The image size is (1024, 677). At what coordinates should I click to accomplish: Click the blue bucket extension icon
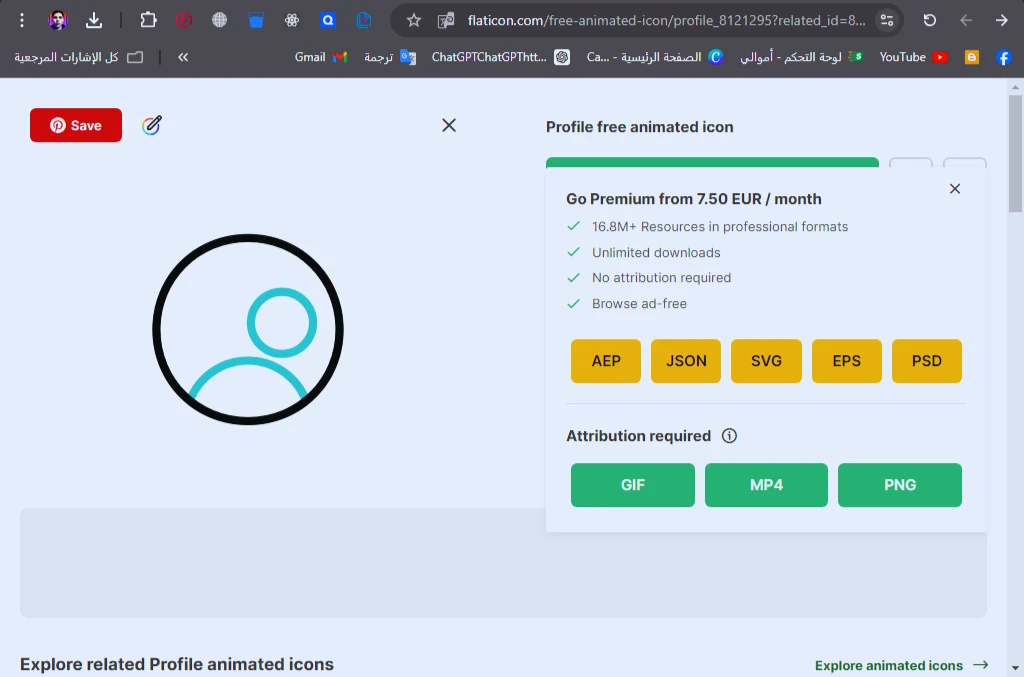[x=256, y=20]
